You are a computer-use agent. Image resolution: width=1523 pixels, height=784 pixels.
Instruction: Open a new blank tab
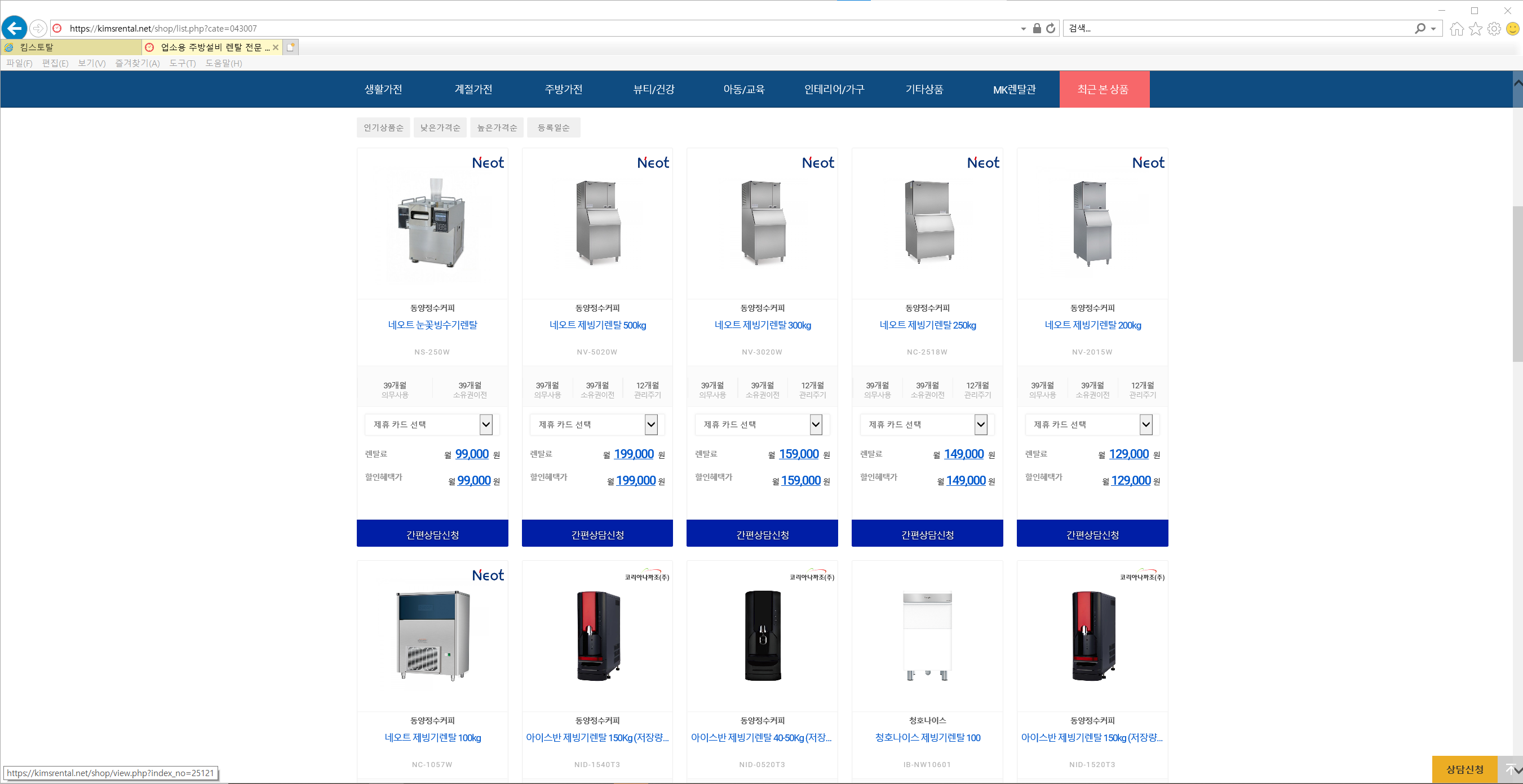click(x=290, y=47)
